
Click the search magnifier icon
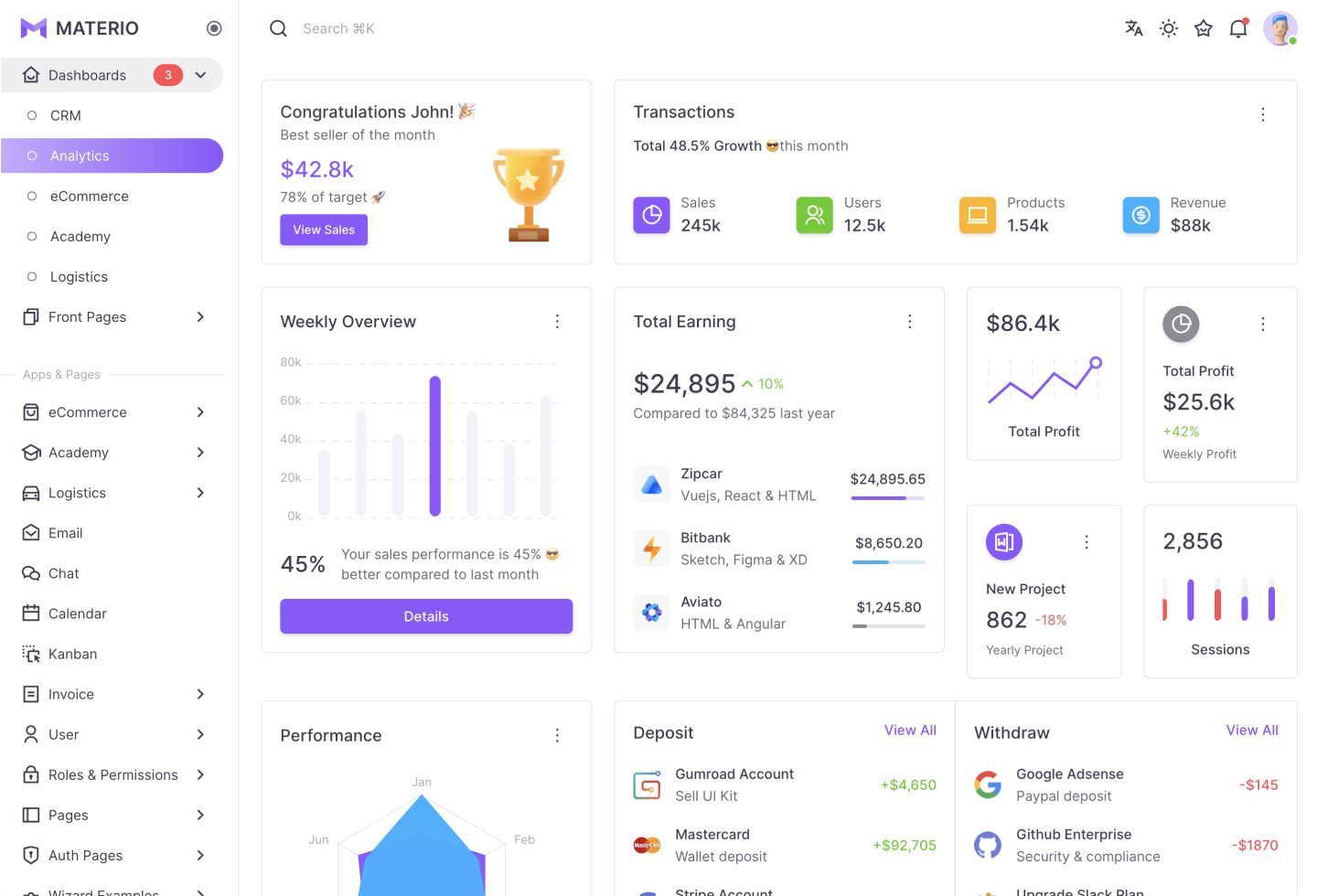coord(278,28)
